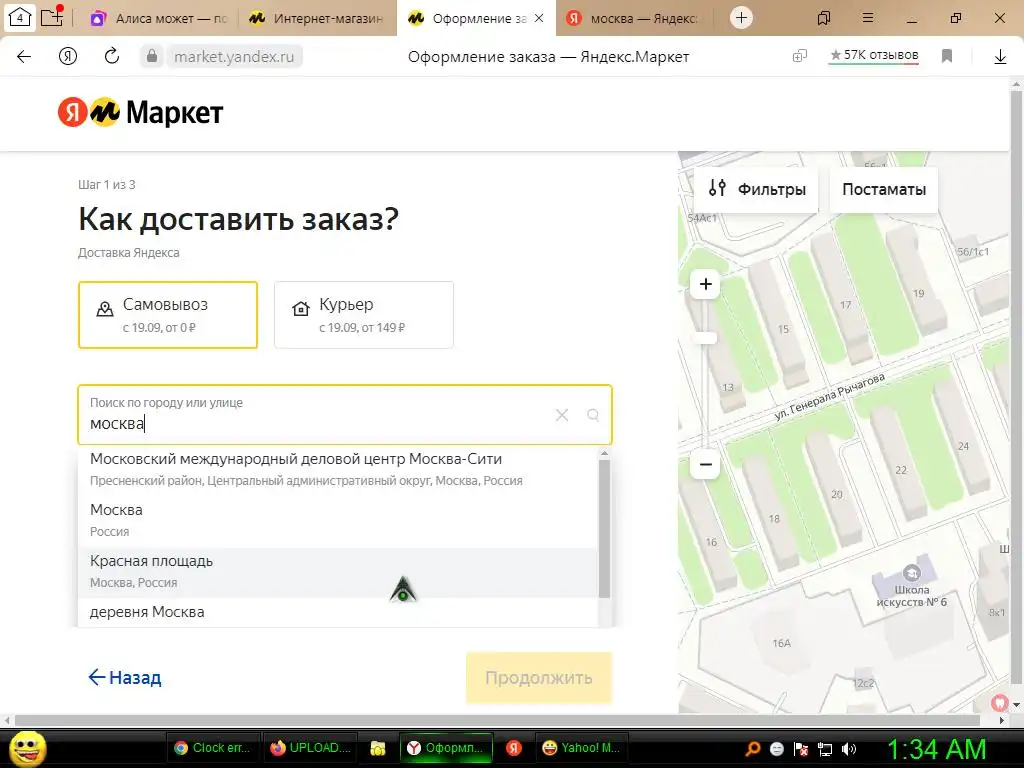Click the tray flag warning icon
This screenshot has height=768, width=1024.
click(801, 749)
